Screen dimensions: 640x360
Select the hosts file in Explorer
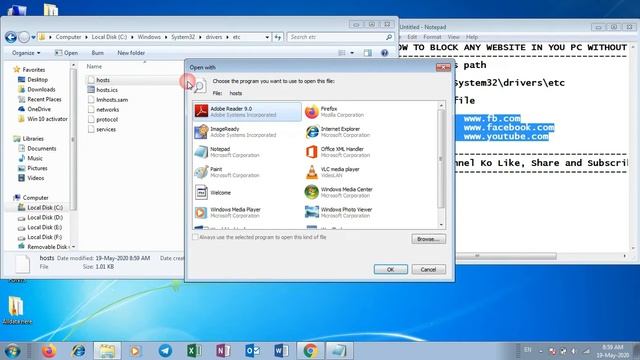[103, 80]
